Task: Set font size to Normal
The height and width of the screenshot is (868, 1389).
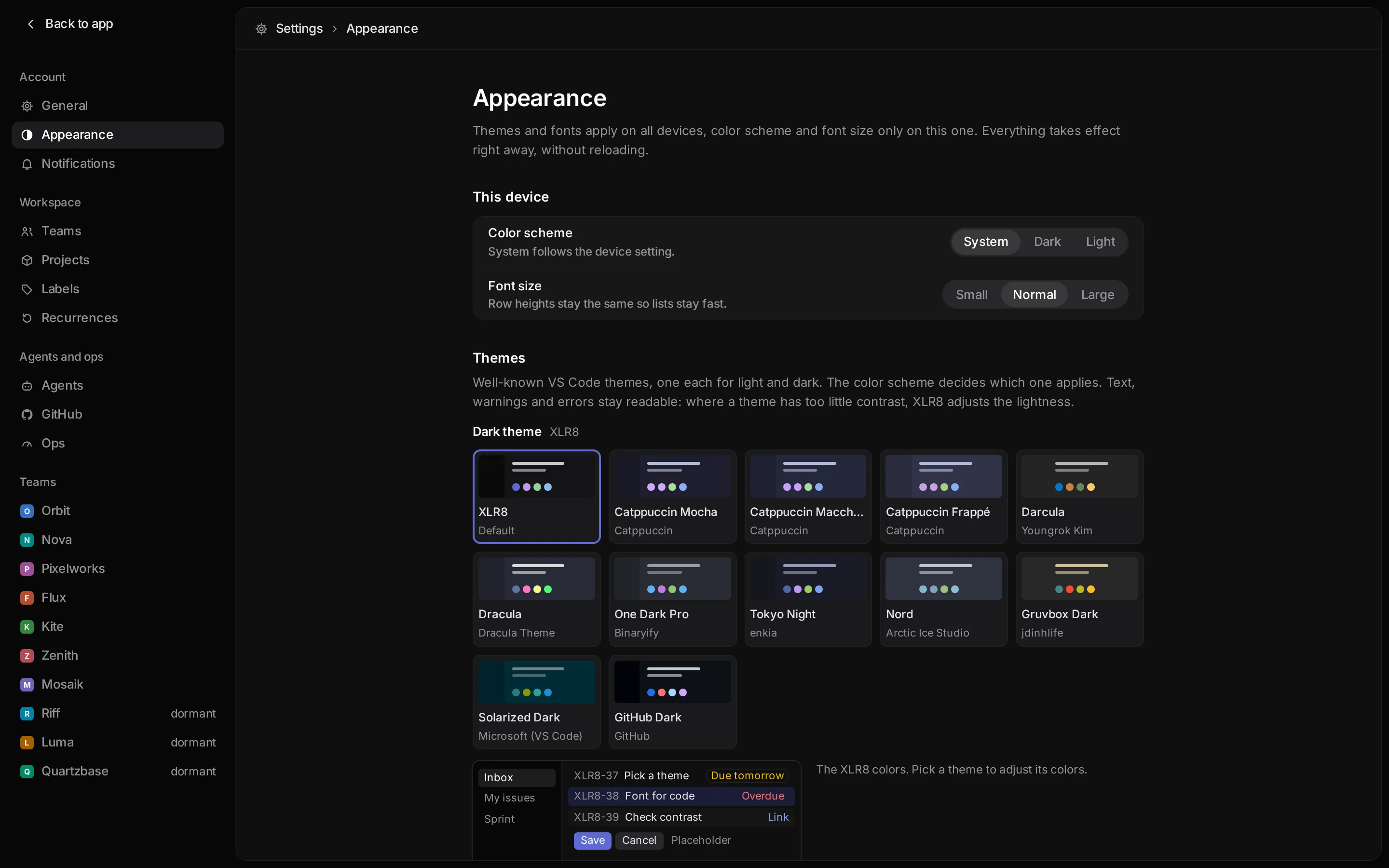Action: 1034,295
